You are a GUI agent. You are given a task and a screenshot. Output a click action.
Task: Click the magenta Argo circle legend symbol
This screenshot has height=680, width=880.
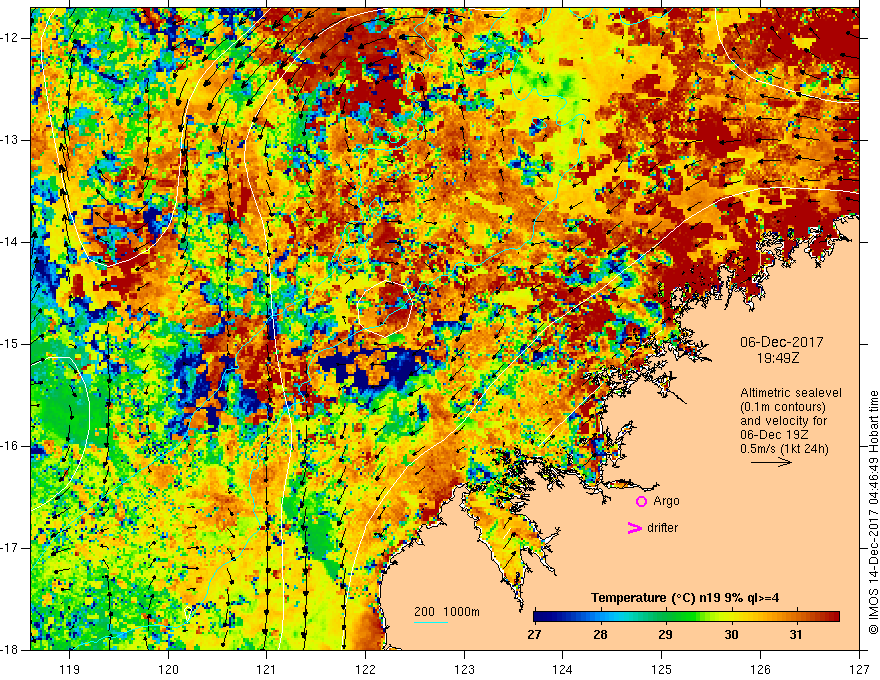[641, 502]
